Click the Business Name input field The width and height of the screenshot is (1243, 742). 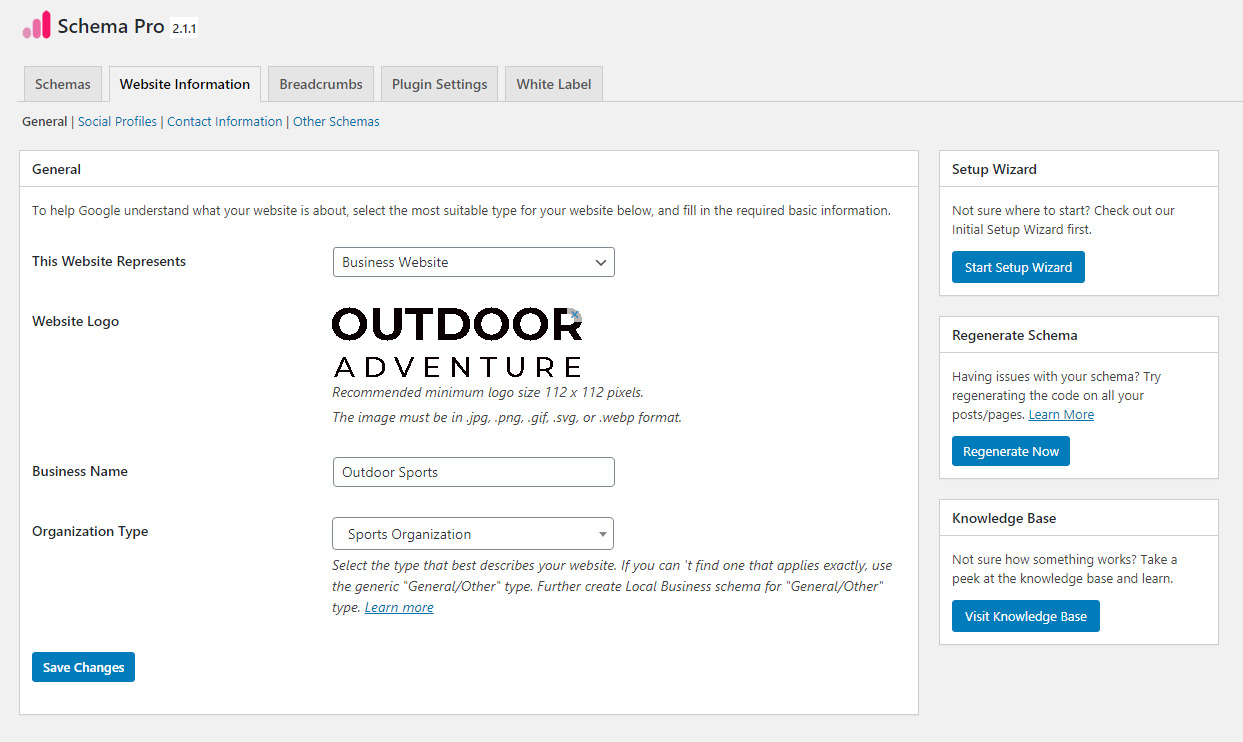473,471
